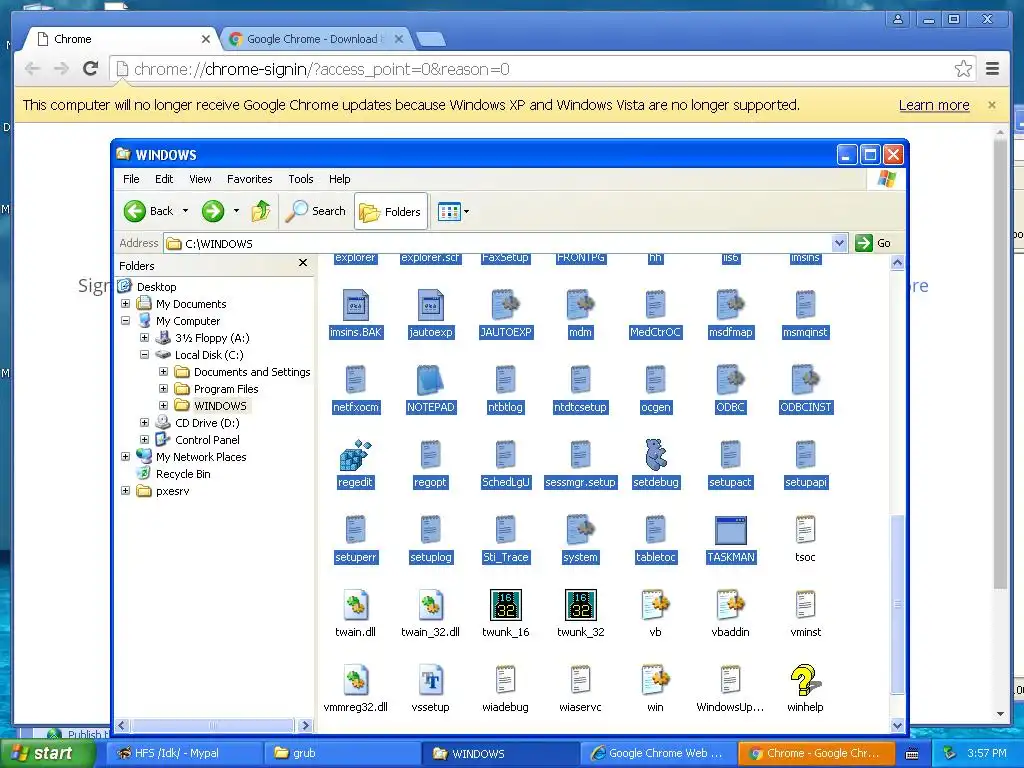Image resolution: width=1024 pixels, height=768 pixels.
Task: Bookmark page with Chrome star icon
Action: tap(963, 69)
